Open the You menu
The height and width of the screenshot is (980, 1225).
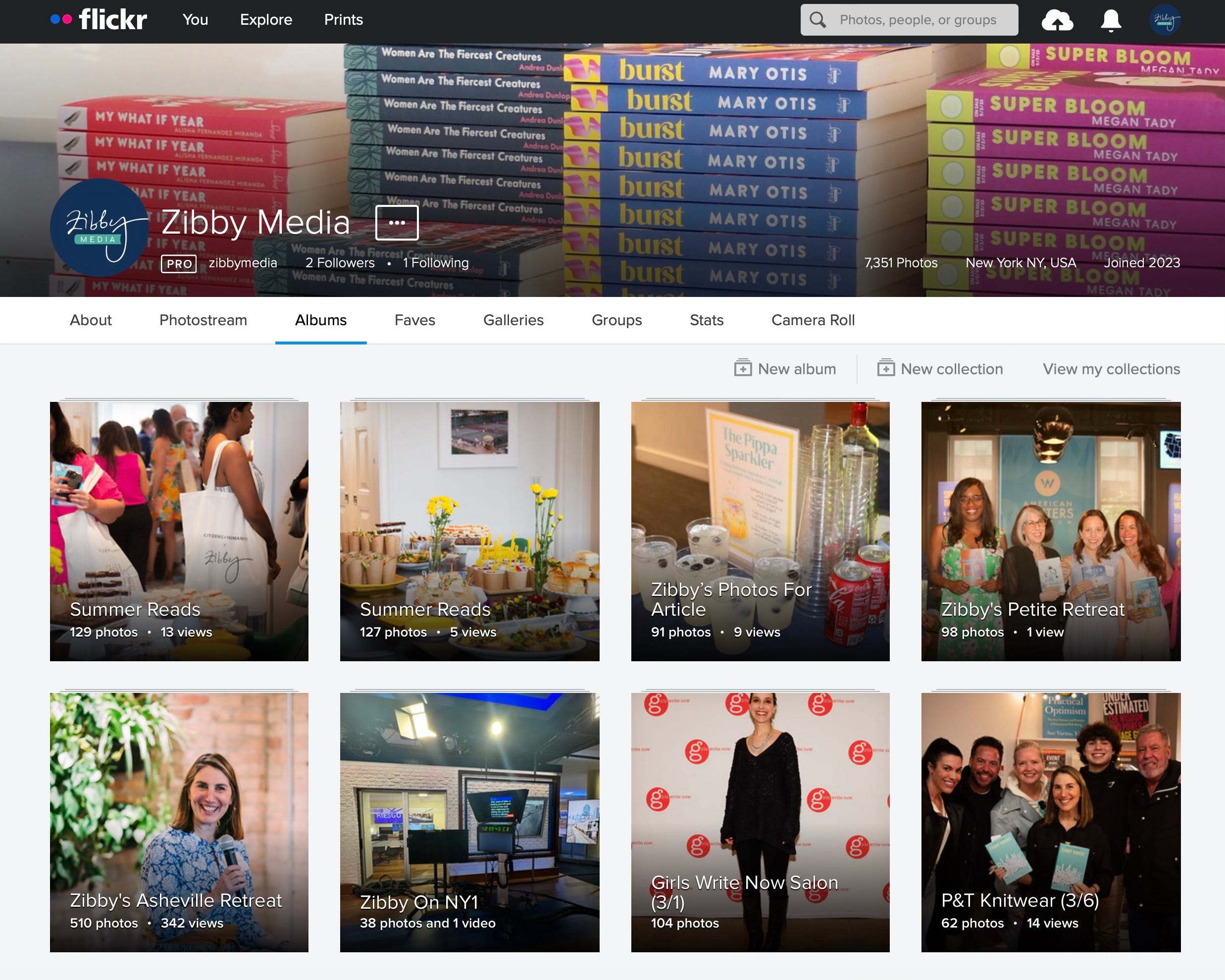(x=196, y=20)
